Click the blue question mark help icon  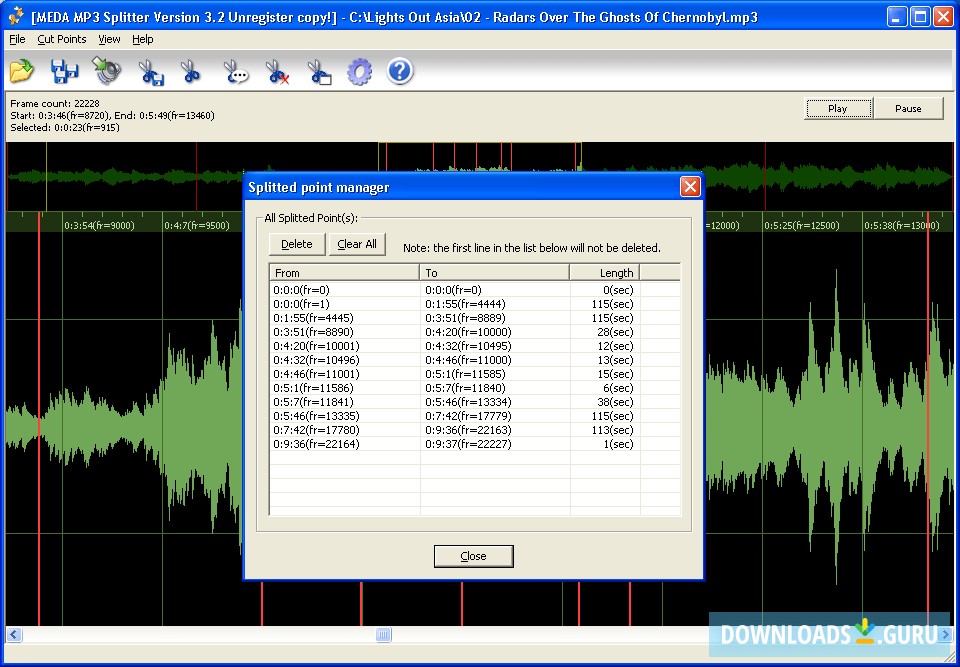400,72
